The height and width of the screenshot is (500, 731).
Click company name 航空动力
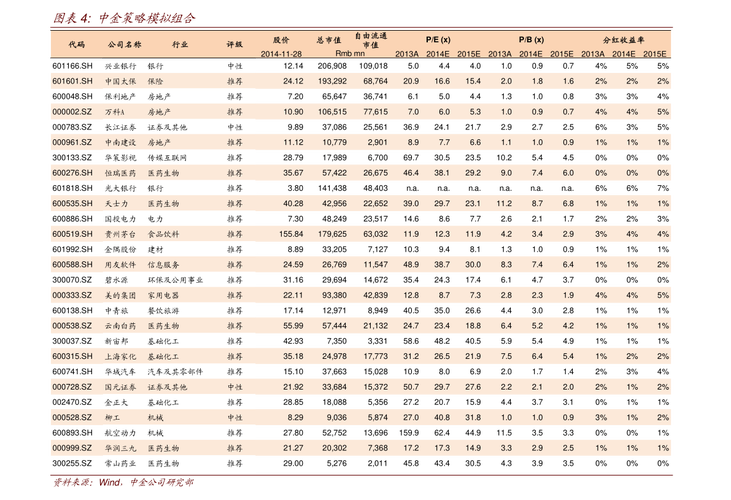[120, 433]
